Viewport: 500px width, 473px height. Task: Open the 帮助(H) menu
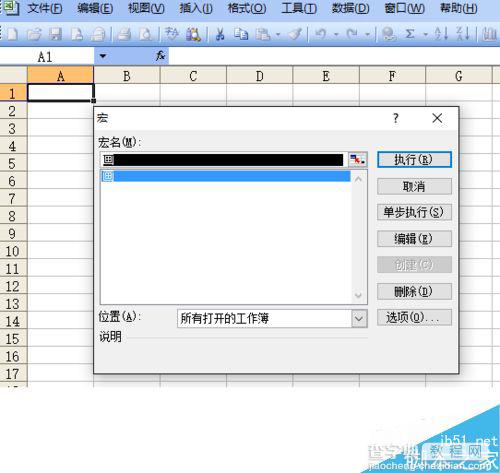click(x=458, y=8)
